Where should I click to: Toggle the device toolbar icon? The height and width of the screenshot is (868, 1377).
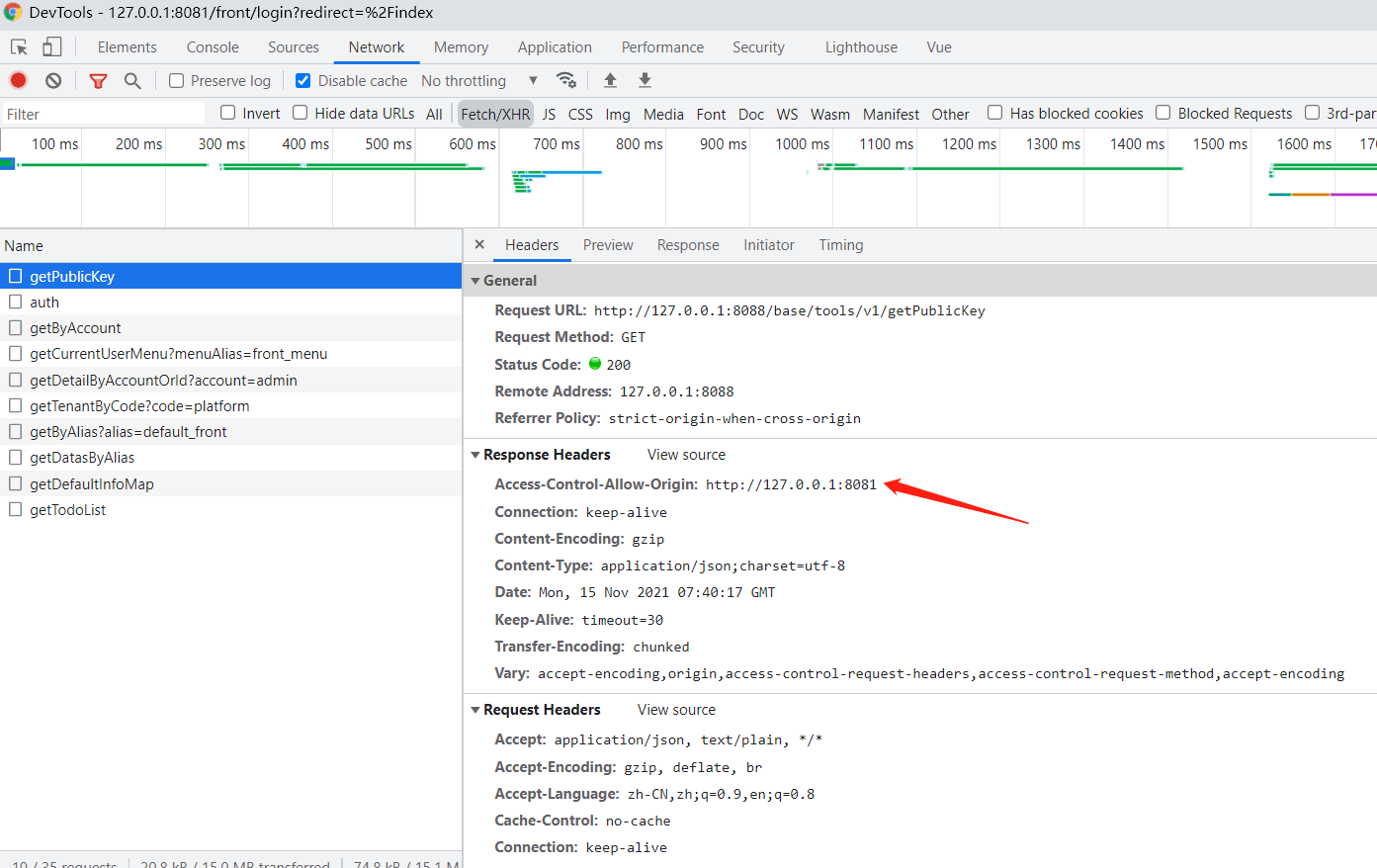coord(51,47)
